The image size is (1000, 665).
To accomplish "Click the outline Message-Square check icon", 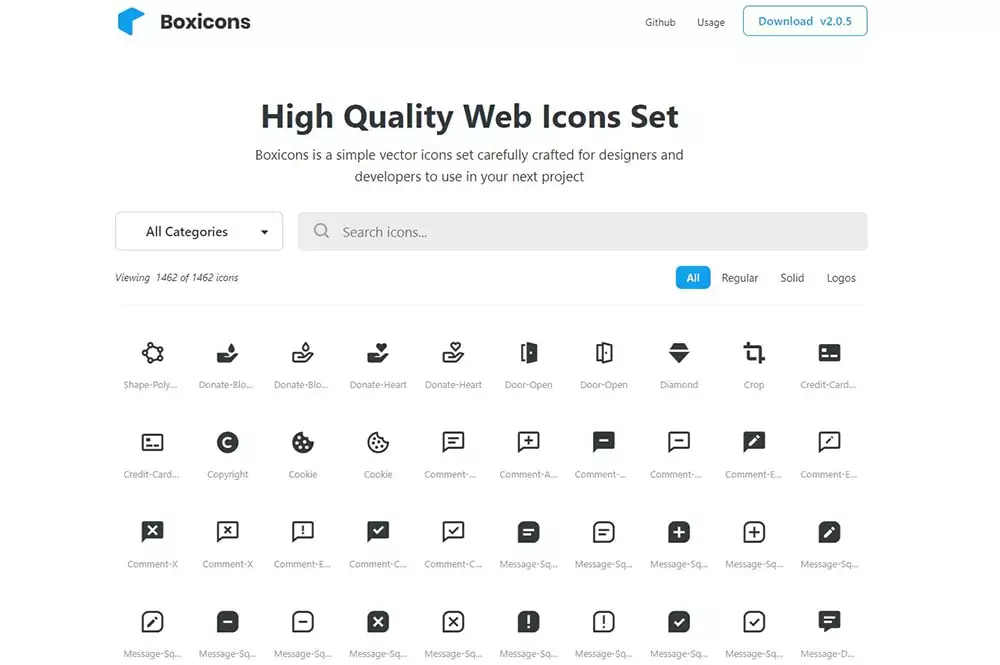I will (754, 622).
